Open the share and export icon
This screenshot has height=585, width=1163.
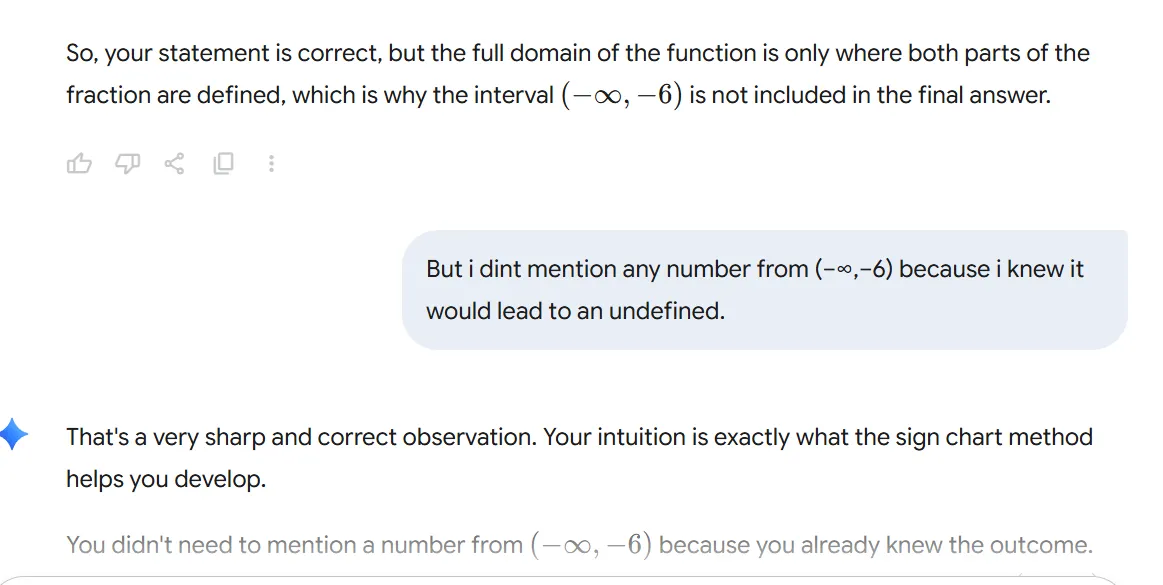pyautogui.click(x=175, y=163)
